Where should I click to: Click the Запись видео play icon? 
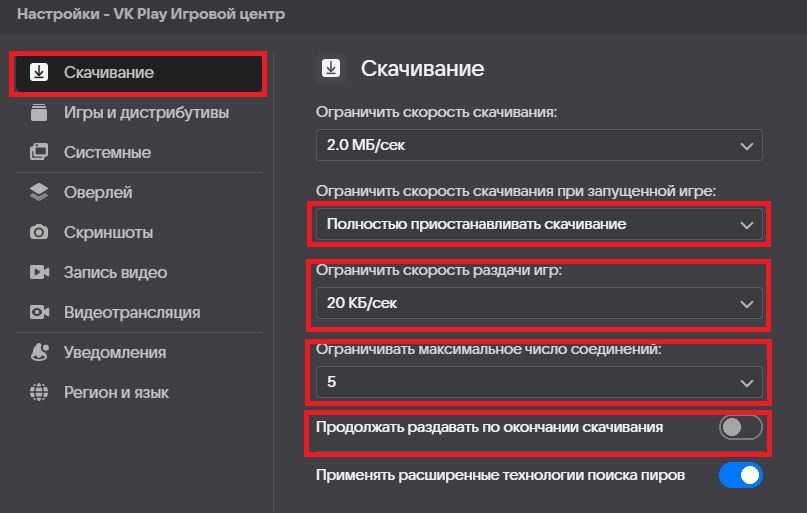pyautogui.click(x=39, y=272)
